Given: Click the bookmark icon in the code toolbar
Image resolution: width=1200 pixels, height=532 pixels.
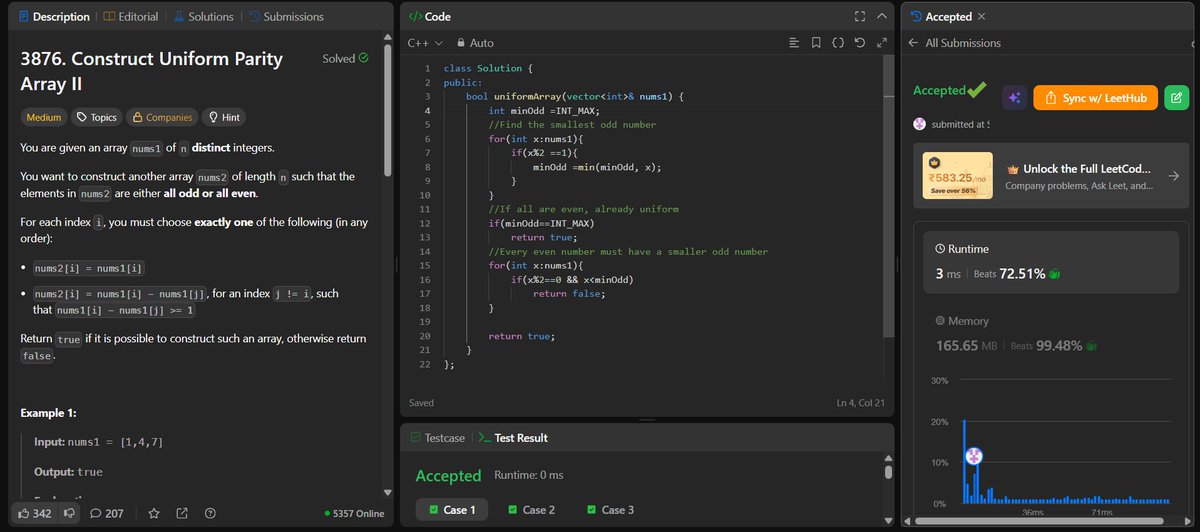Looking at the screenshot, I should (x=816, y=43).
